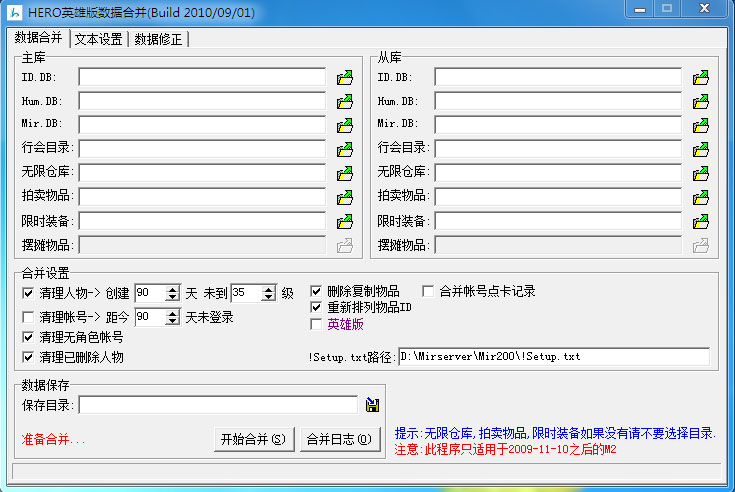Click the blue 提示 hint text

pyautogui.click(x=555, y=433)
